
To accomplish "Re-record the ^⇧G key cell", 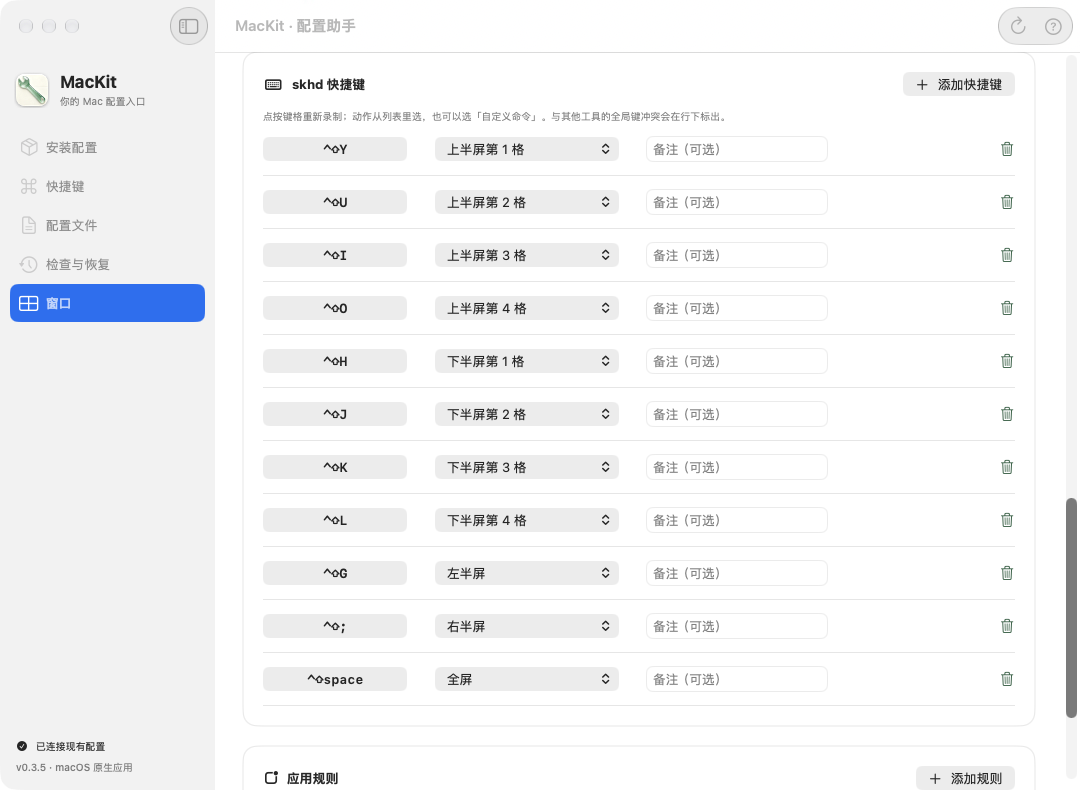I will click(335, 574).
